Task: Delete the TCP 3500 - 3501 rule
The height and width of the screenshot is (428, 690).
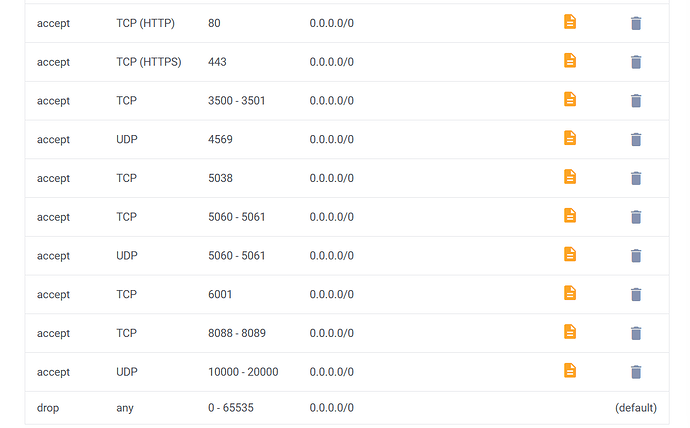Action: pyautogui.click(x=636, y=101)
